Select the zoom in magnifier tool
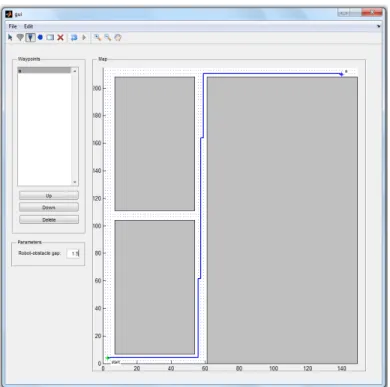The height and width of the screenshot is (387, 390). 97,37
